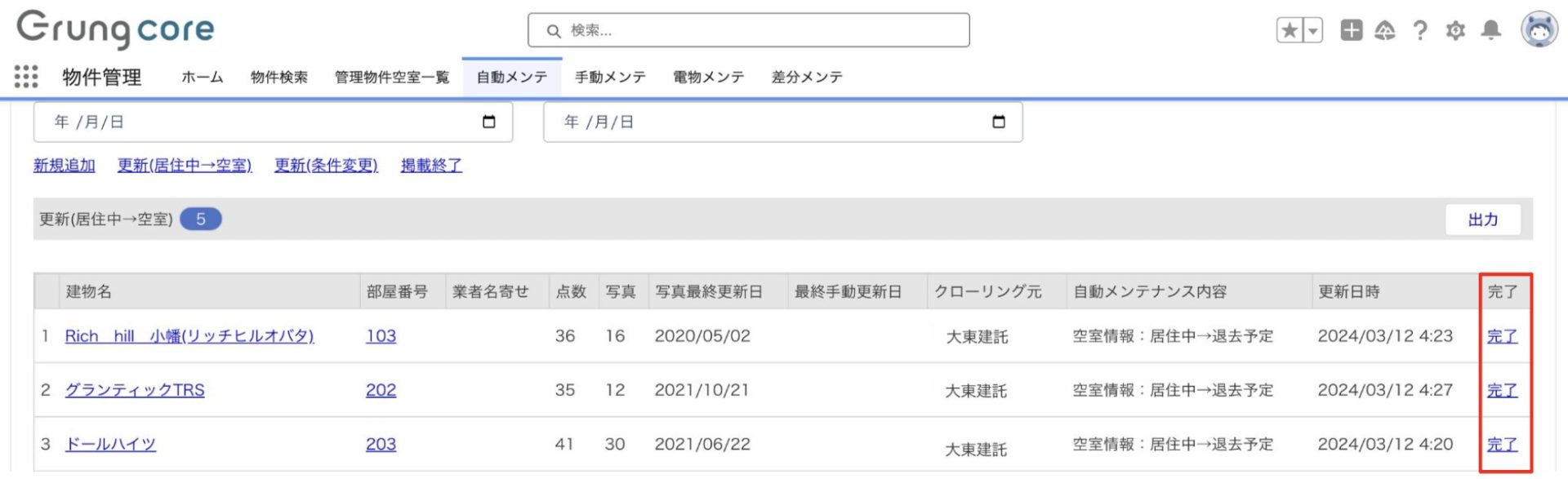Switch to the 差分メンテ tab
Screen dimensions: 1568x479
pyautogui.click(x=807, y=77)
